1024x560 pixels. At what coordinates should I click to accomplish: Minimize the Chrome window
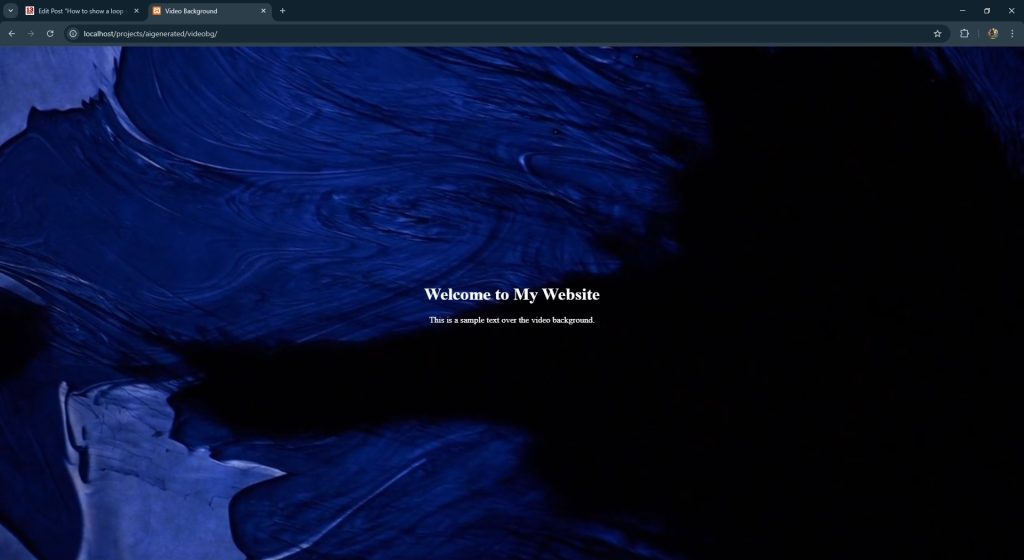click(962, 11)
